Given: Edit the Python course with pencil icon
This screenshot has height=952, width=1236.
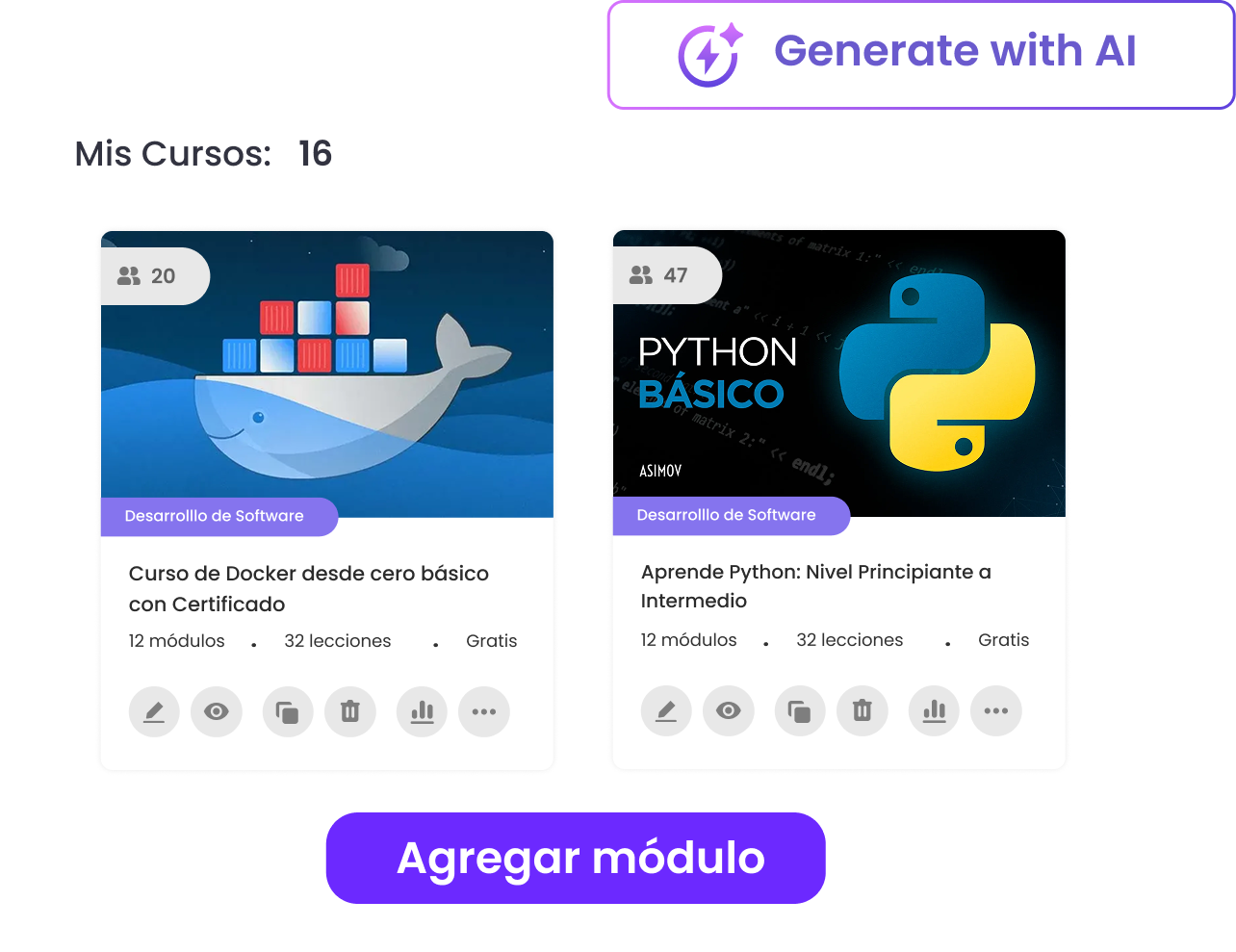Looking at the screenshot, I should pyautogui.click(x=666, y=711).
